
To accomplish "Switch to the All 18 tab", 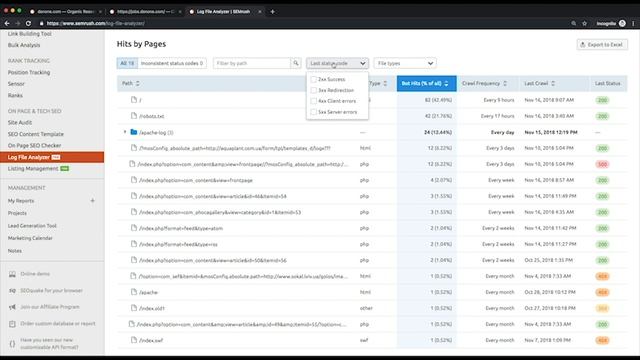I will click(x=127, y=63).
